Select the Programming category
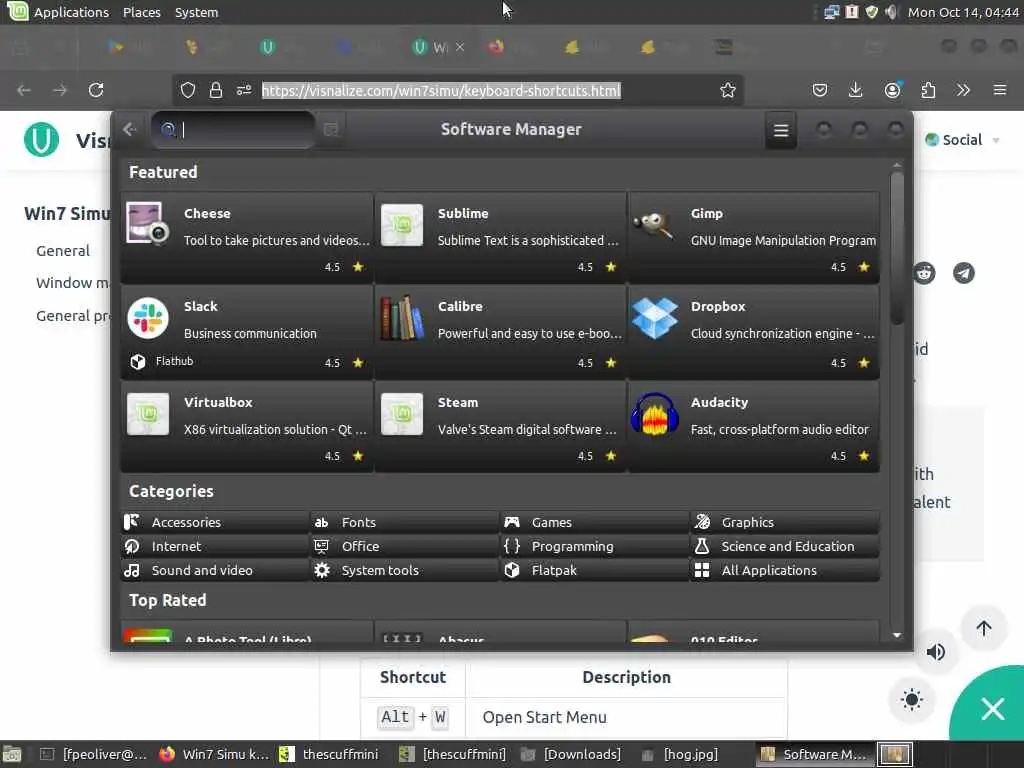Viewport: 1024px width, 768px height. pos(595,546)
